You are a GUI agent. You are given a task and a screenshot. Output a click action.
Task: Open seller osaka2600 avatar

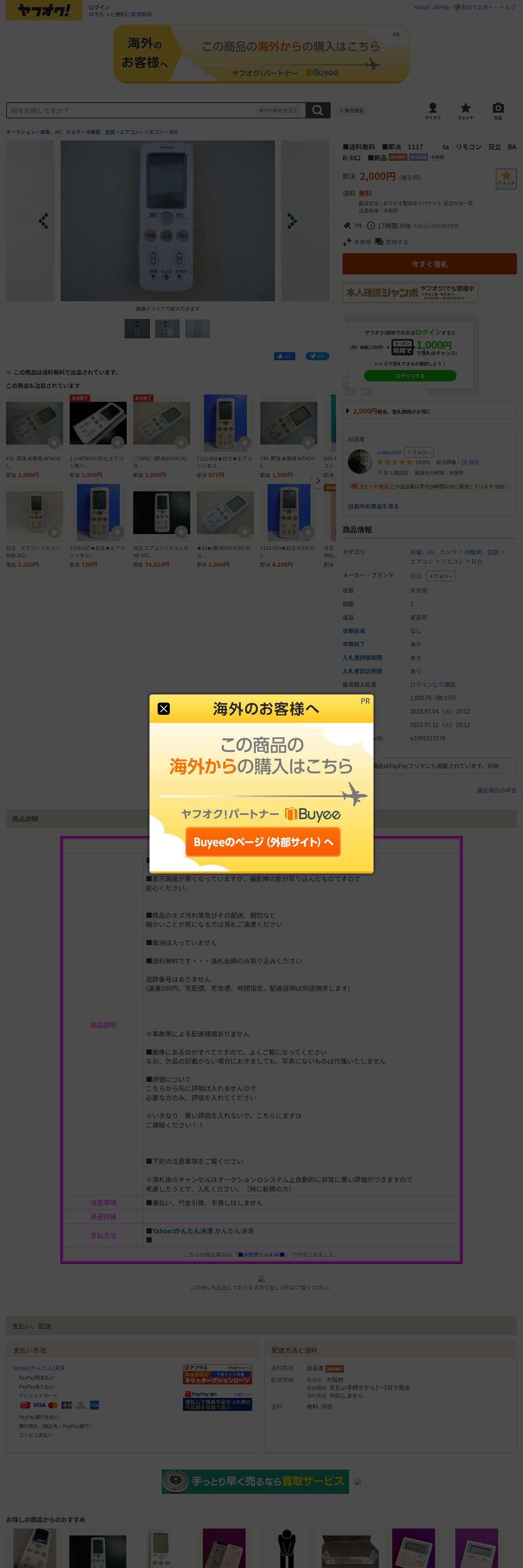(x=360, y=461)
